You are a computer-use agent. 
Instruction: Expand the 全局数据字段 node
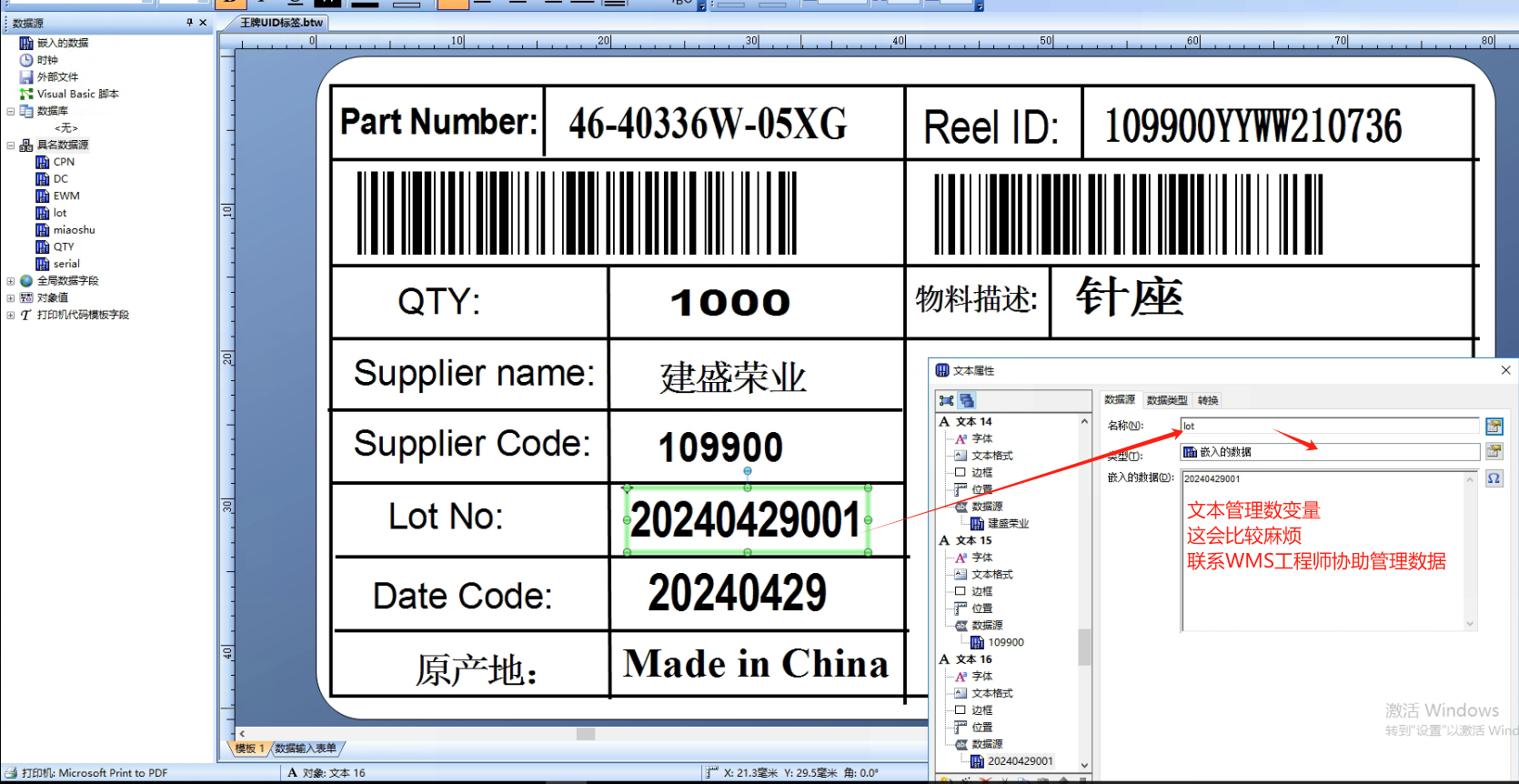pos(11,281)
